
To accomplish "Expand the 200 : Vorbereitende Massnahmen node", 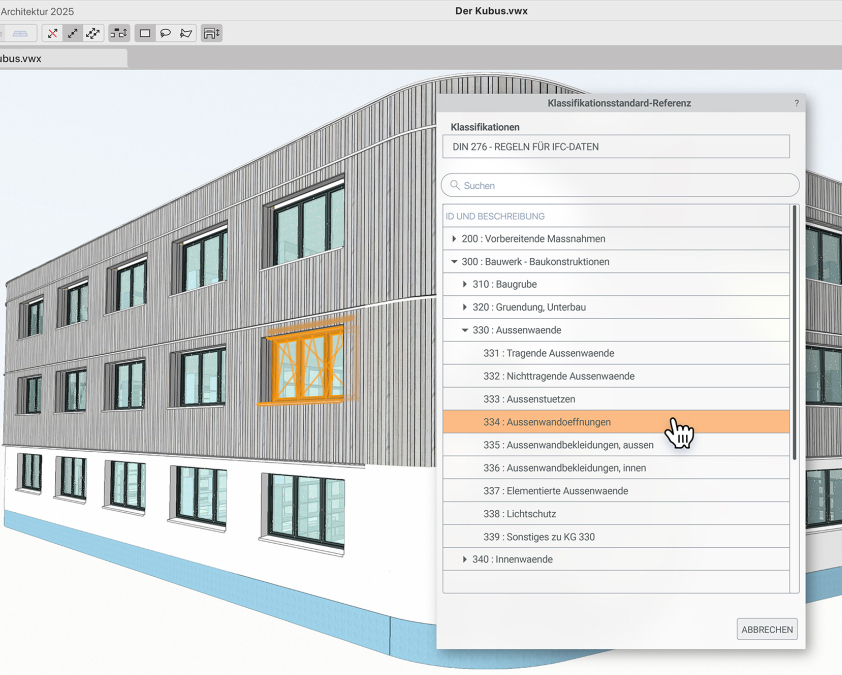I will [454, 238].
